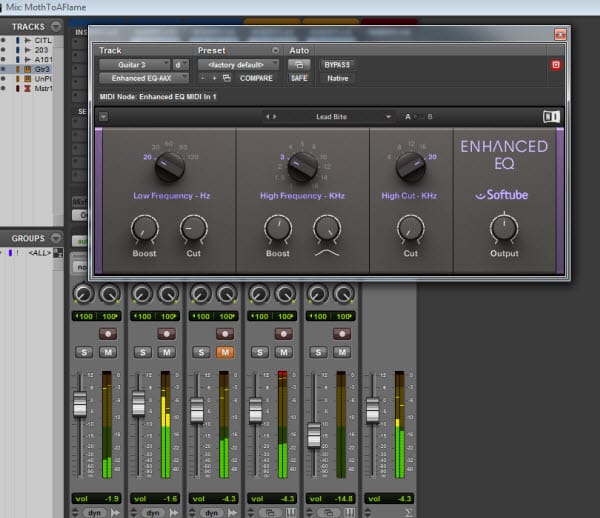Click the High Cut KHz selector knob

tap(411, 167)
